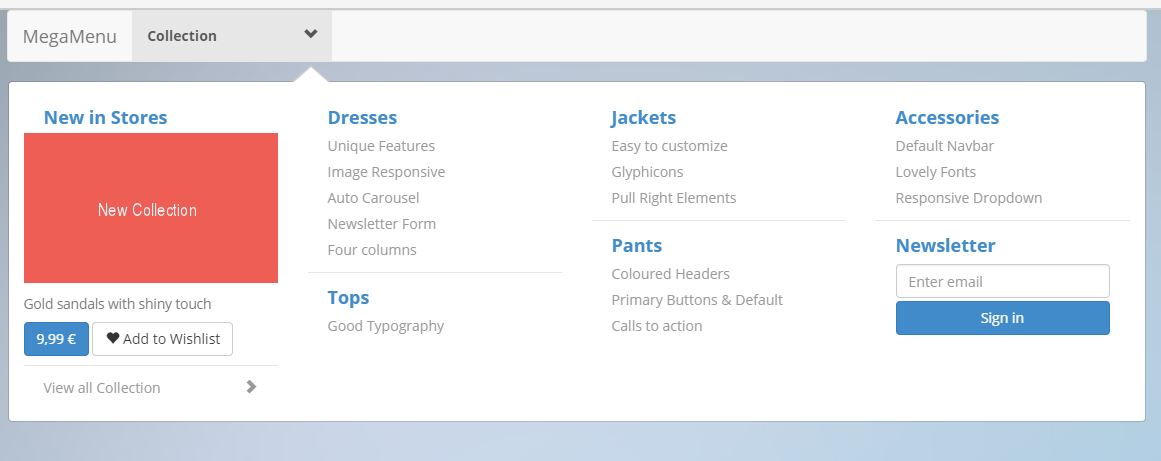Open the Collection dropdown menu
Screen dimensions: 1161x461
[232, 36]
